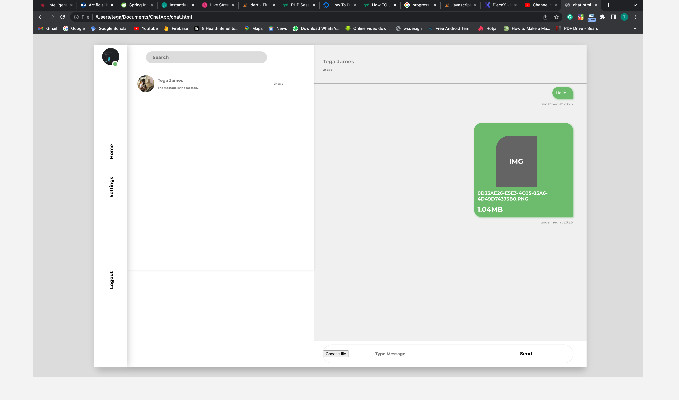Screen dimensions: 679x400
Task: Open the Chrome profile avatar in toolbar
Action: 624,17
